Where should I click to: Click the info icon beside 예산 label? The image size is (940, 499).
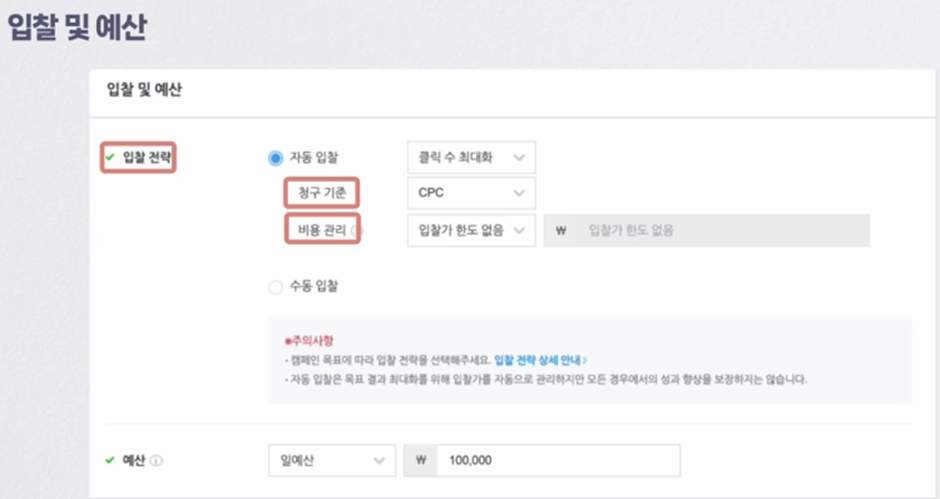(156, 461)
